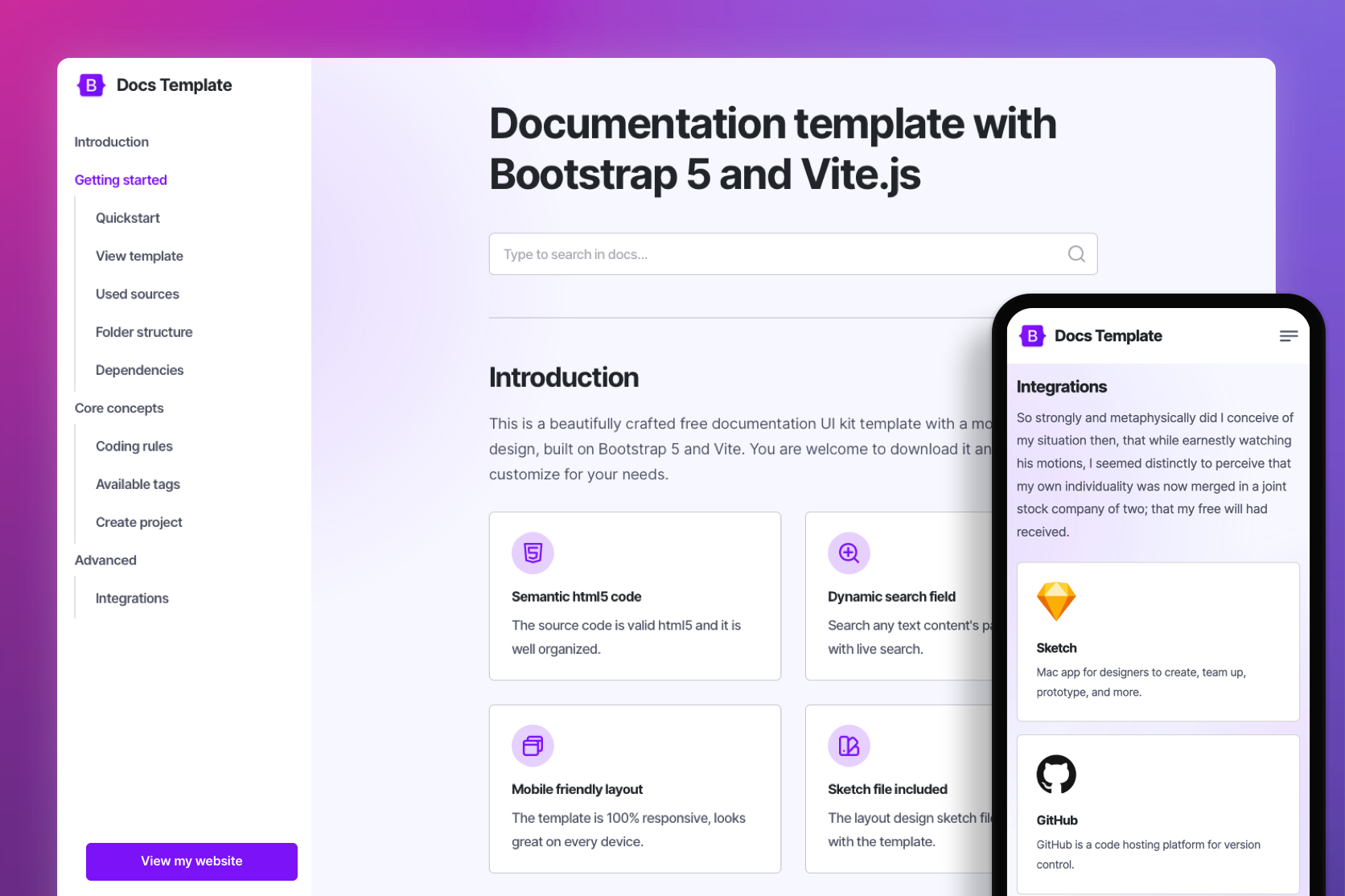Image resolution: width=1345 pixels, height=896 pixels.
Task: Click the Docs Template B logo in sidebar
Action: click(90, 84)
